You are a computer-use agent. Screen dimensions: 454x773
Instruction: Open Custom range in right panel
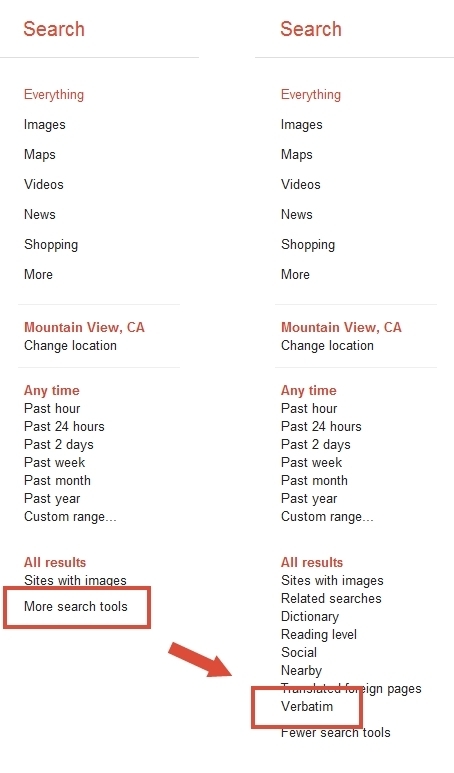coord(327,517)
